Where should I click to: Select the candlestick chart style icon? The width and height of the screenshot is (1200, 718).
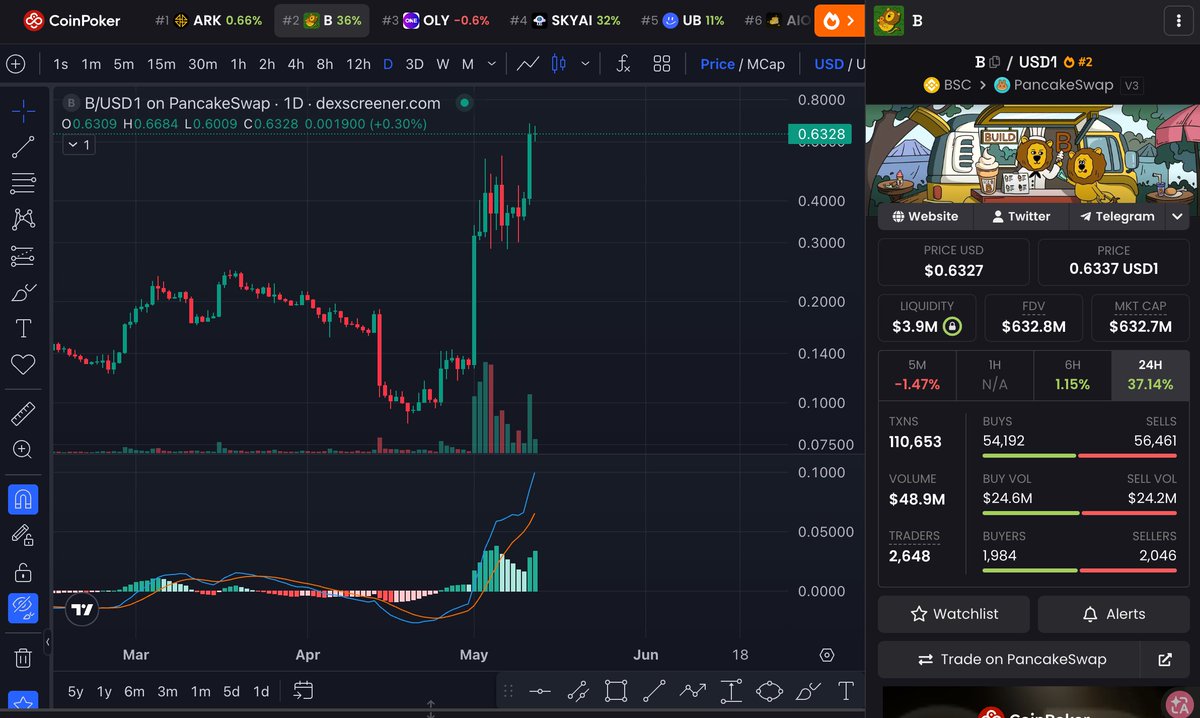[558, 64]
